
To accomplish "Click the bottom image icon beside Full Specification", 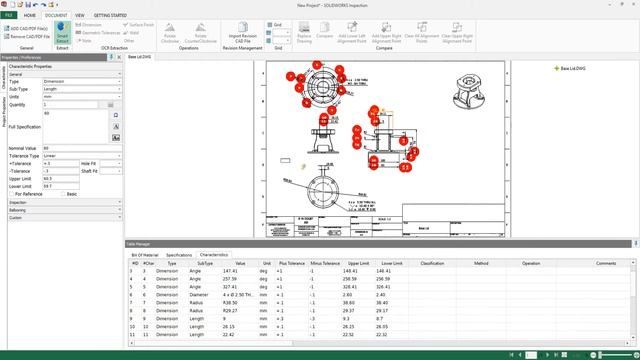I will click(x=116, y=138).
